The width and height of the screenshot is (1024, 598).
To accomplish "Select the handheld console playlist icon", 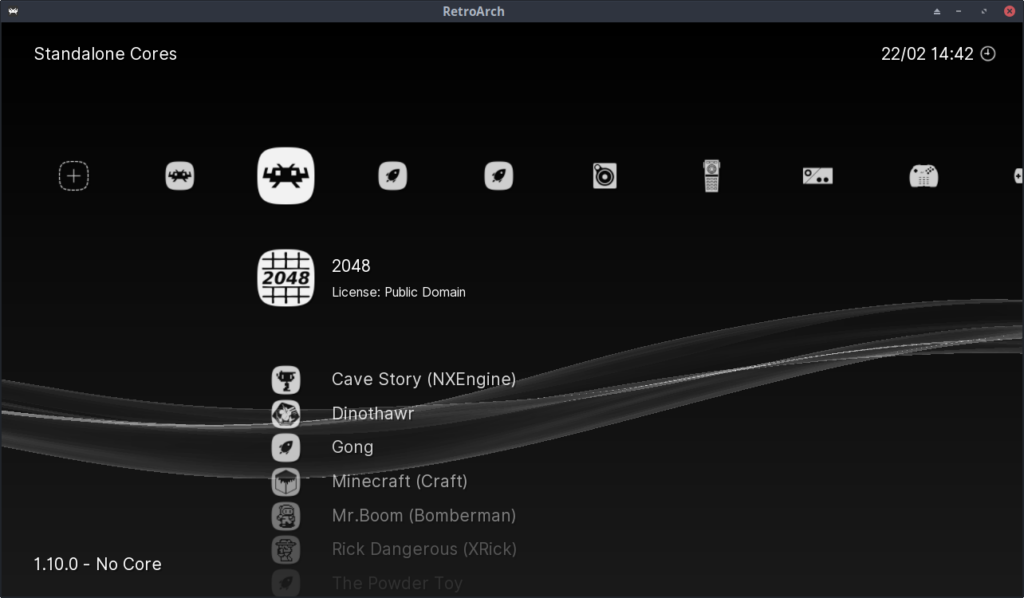I will coord(711,175).
